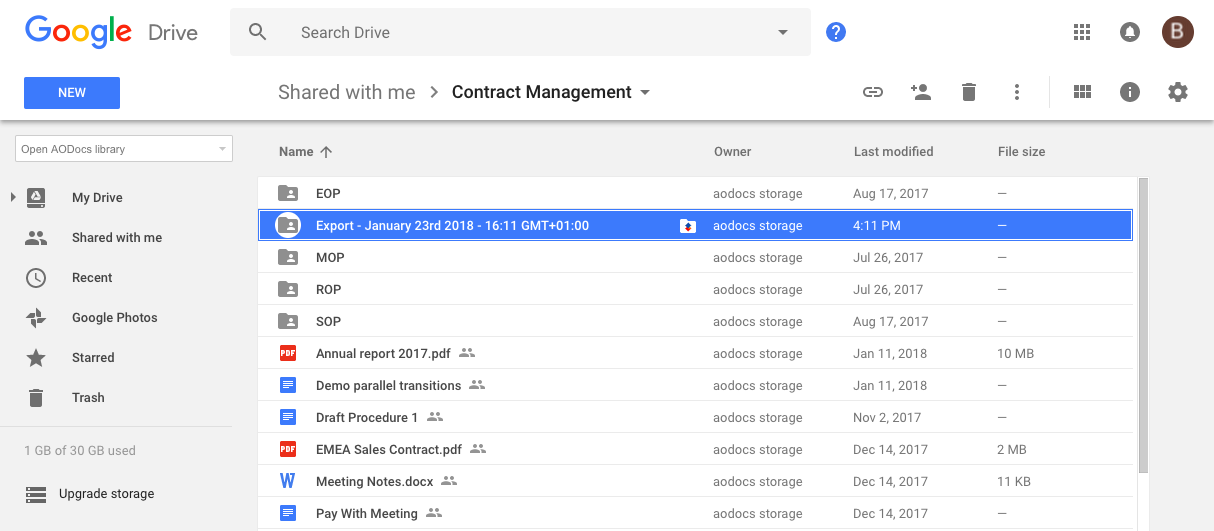Screen dimensions: 1214x531
Task: Open the account avatar with letter B
Action: click(x=1178, y=32)
